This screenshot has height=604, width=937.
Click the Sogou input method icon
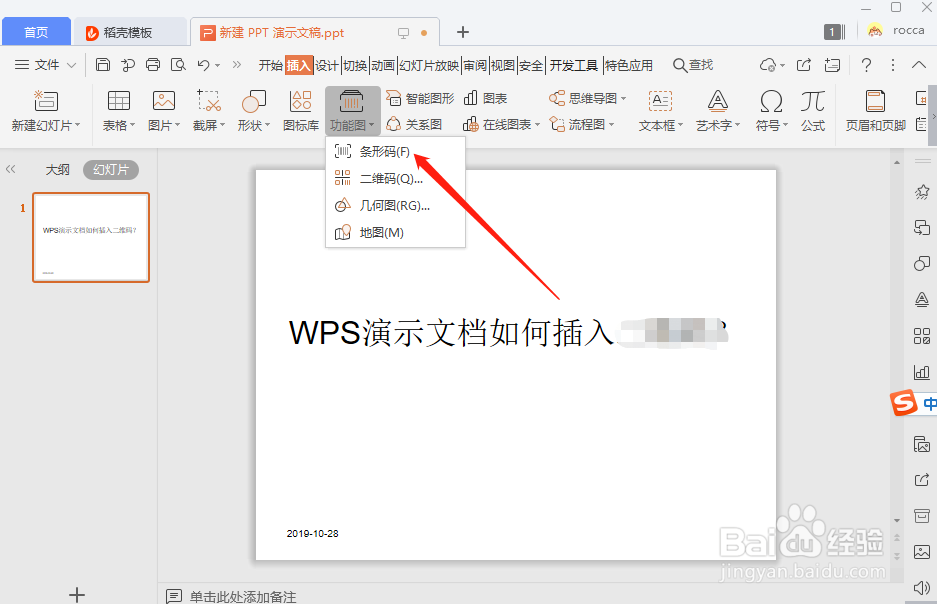[904, 403]
